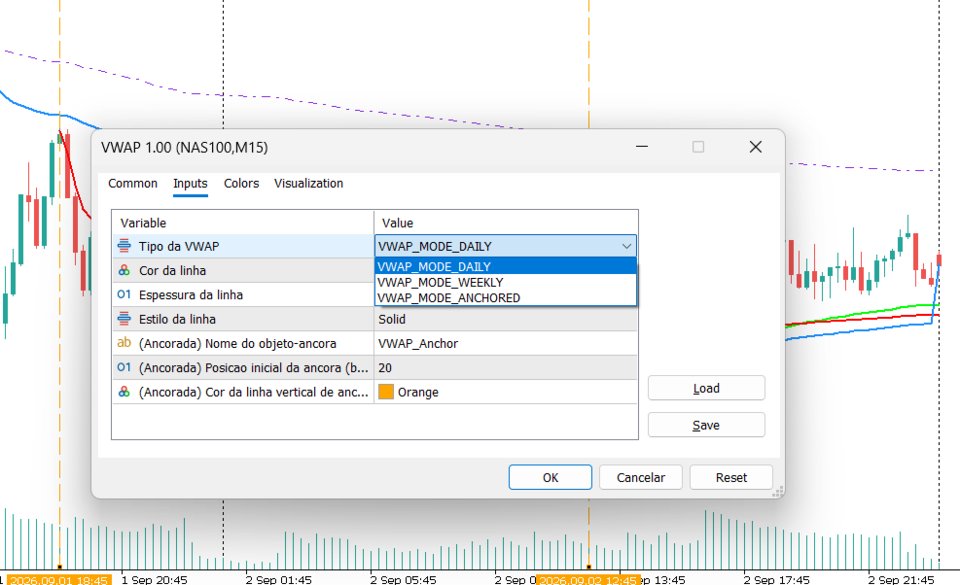Confirm settings with the OK button
Image resolution: width=960 pixels, height=585 pixels.
550,477
